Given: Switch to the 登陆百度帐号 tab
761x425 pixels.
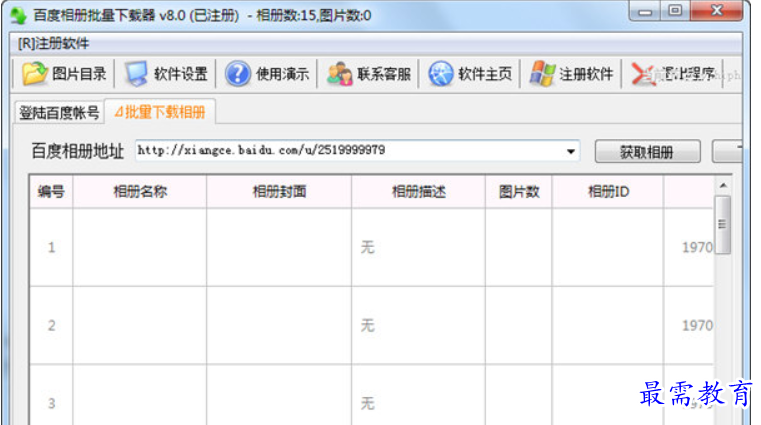Looking at the screenshot, I should tap(59, 113).
